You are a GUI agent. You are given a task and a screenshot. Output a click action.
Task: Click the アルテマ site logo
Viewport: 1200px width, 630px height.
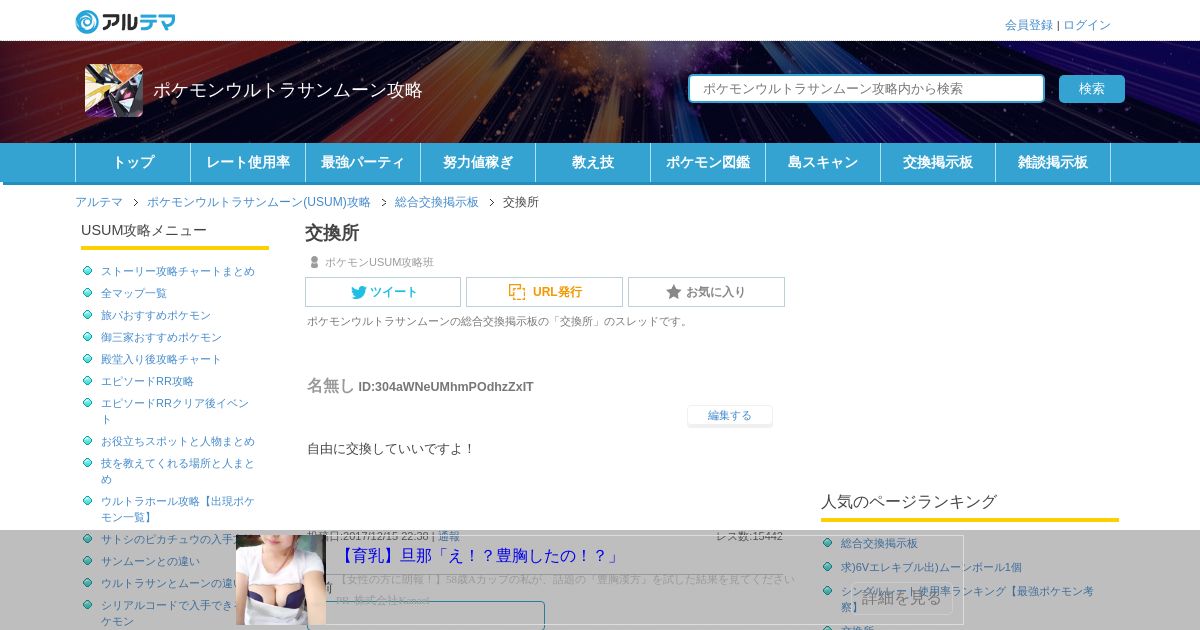pos(125,22)
